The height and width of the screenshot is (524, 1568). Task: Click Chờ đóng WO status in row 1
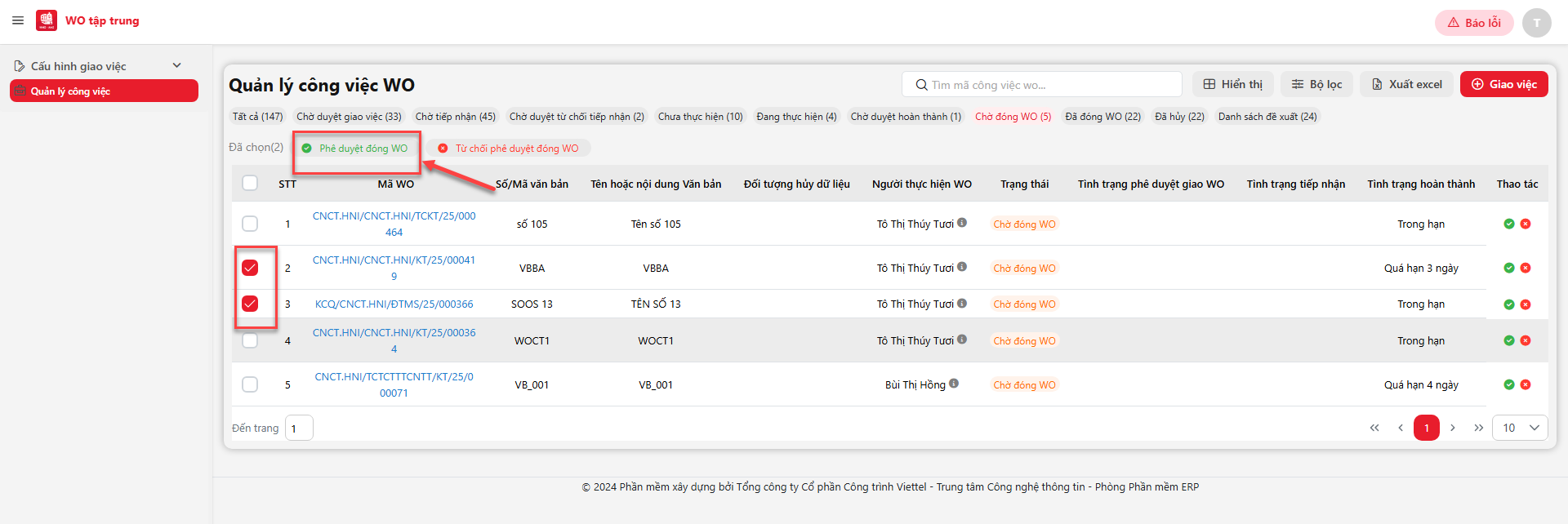click(1024, 224)
